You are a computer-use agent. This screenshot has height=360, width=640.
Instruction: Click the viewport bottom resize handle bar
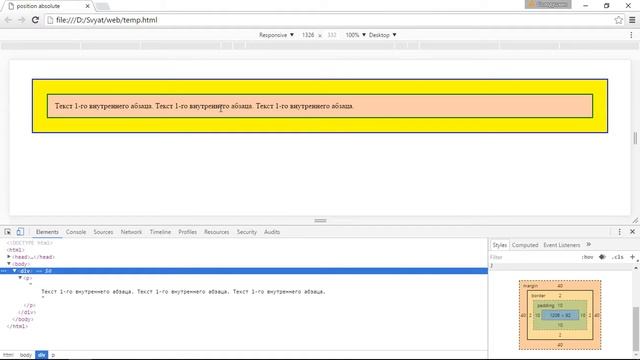(x=320, y=220)
